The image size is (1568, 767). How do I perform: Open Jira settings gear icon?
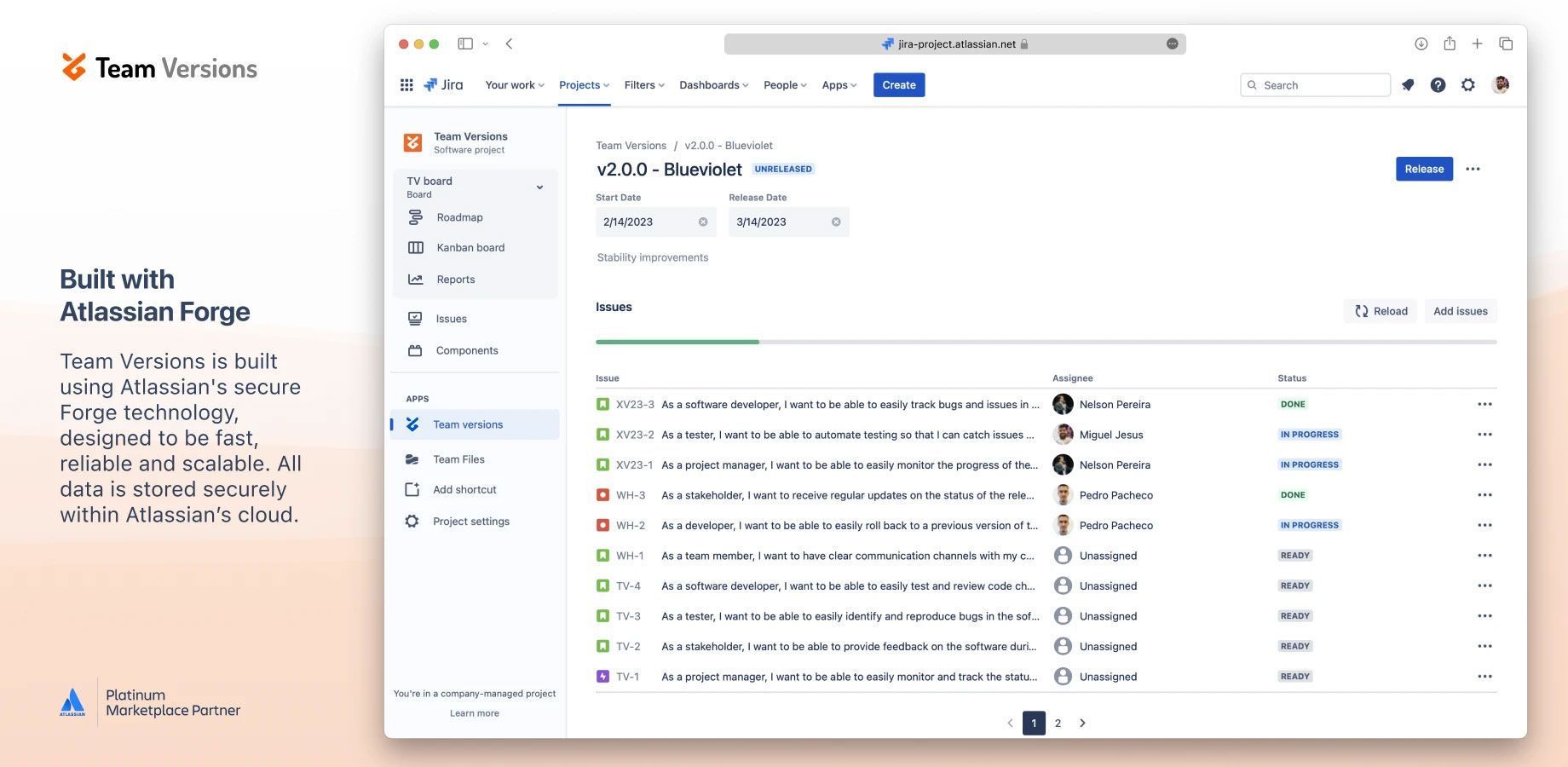point(1468,85)
